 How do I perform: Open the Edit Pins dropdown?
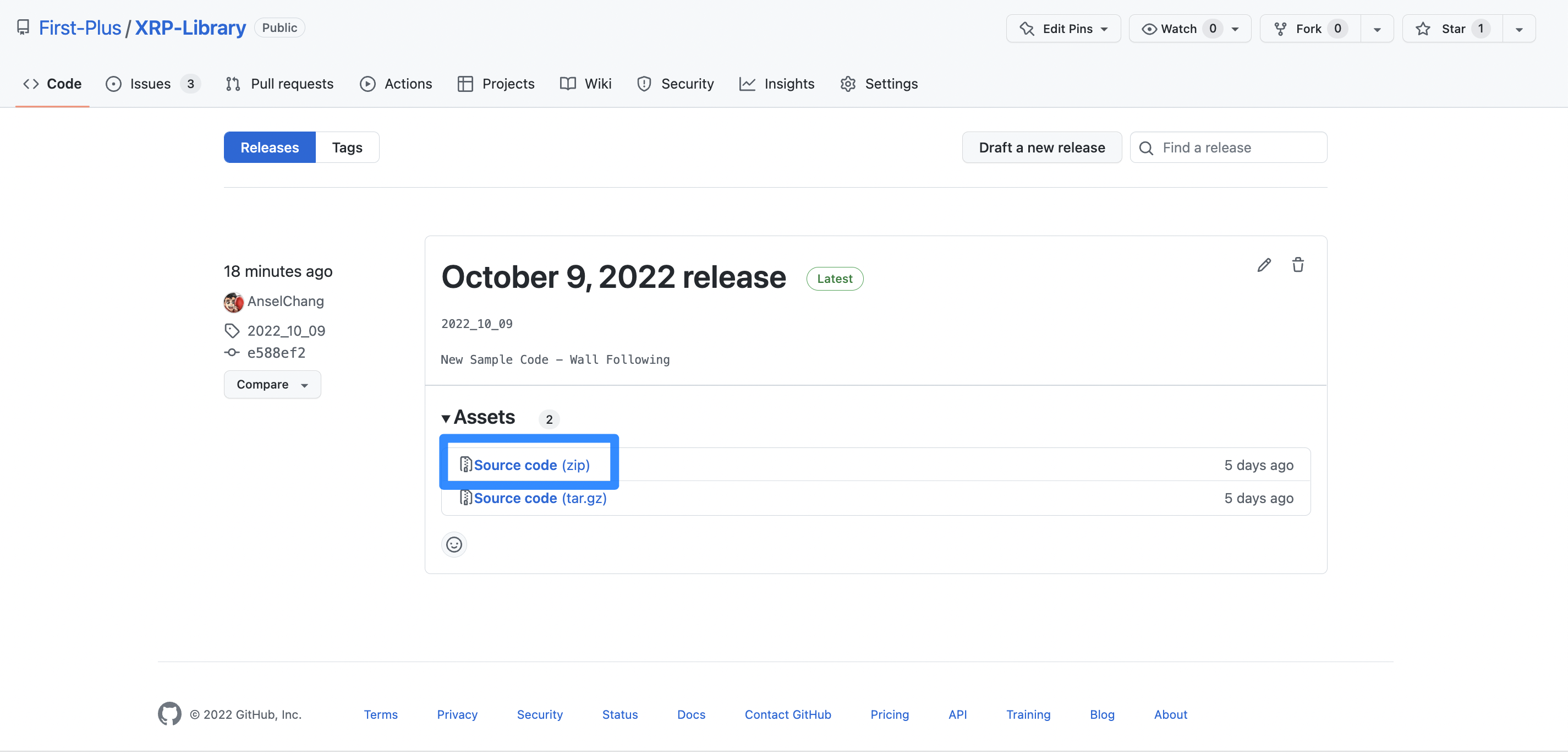(1063, 29)
